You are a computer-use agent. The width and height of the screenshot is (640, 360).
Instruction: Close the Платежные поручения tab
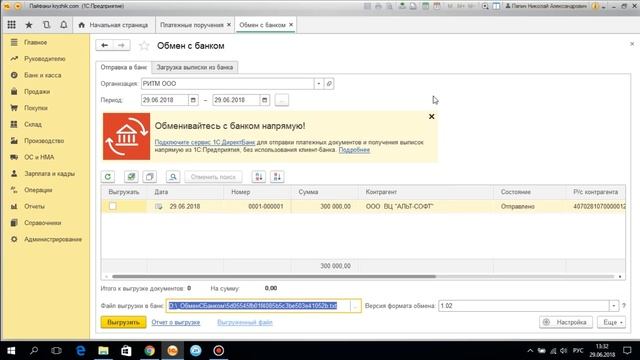click(x=229, y=24)
